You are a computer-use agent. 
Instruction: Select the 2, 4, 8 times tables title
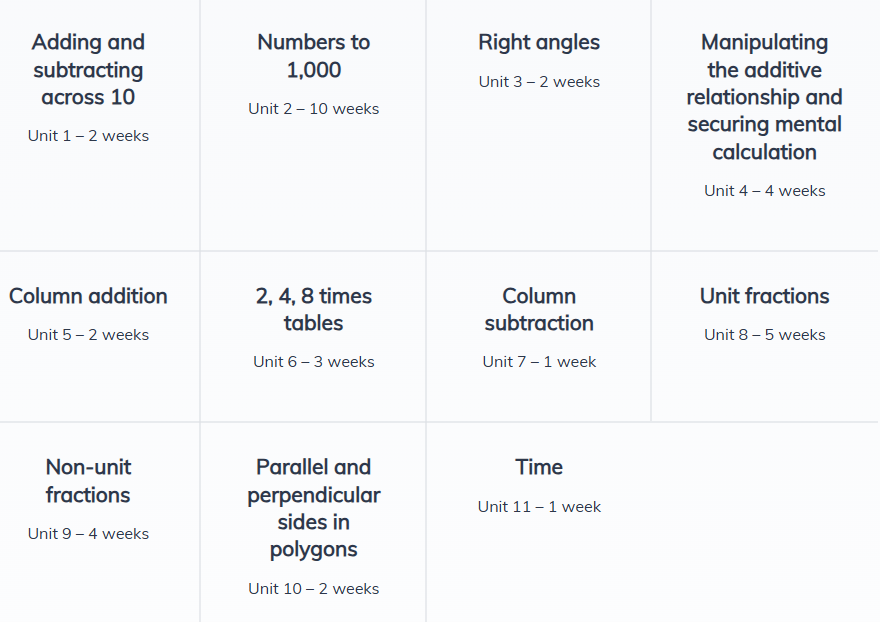(x=313, y=309)
